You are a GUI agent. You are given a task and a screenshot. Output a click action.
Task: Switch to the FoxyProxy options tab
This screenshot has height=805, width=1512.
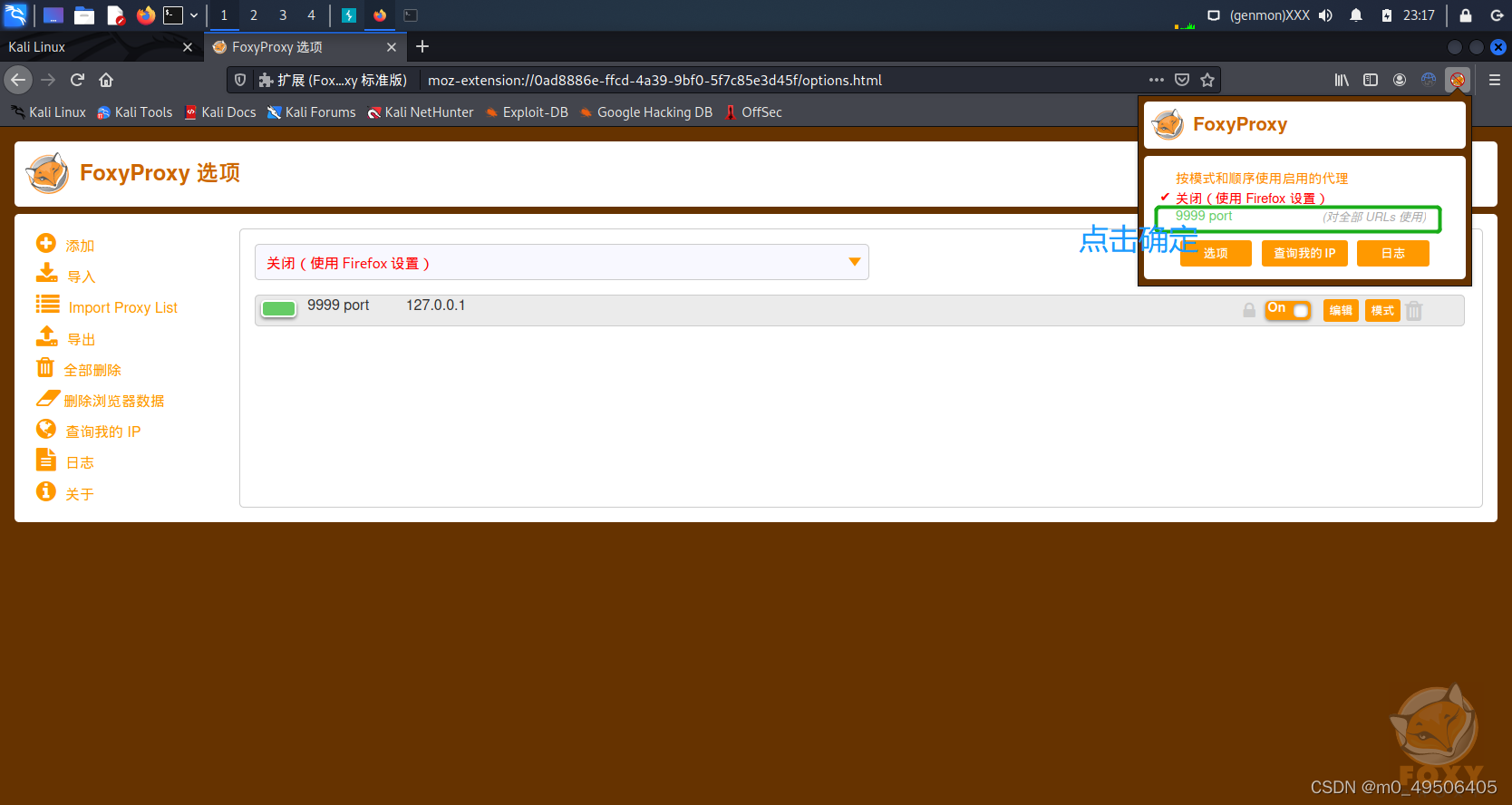[305, 46]
